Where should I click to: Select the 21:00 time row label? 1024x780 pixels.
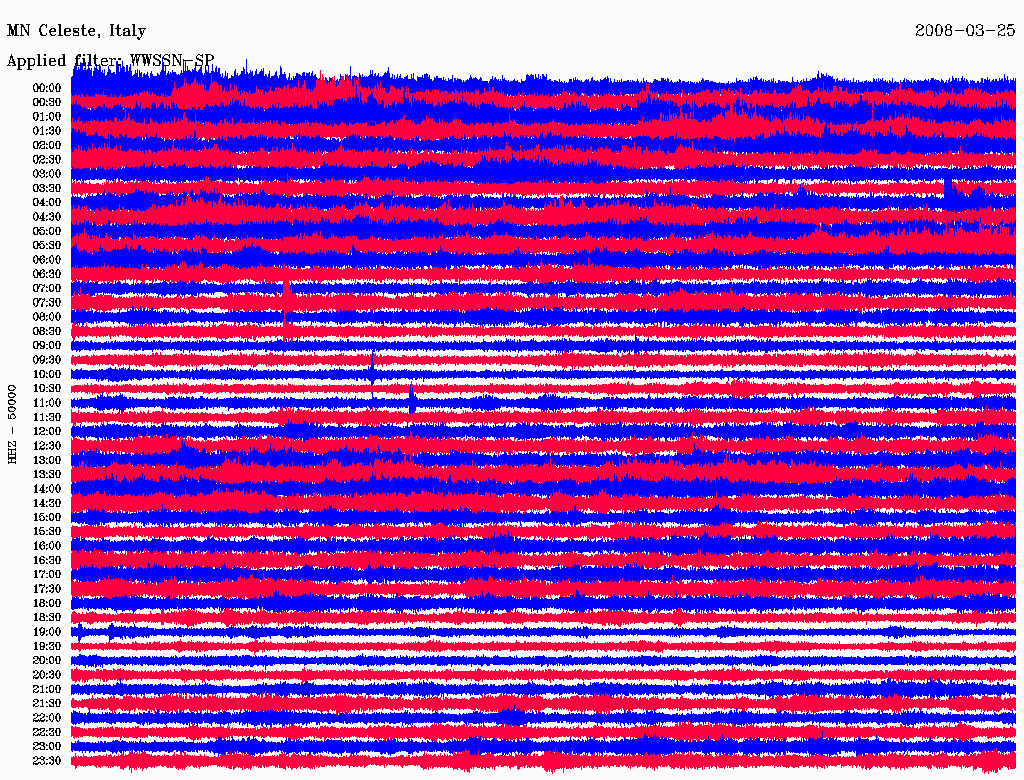point(47,689)
